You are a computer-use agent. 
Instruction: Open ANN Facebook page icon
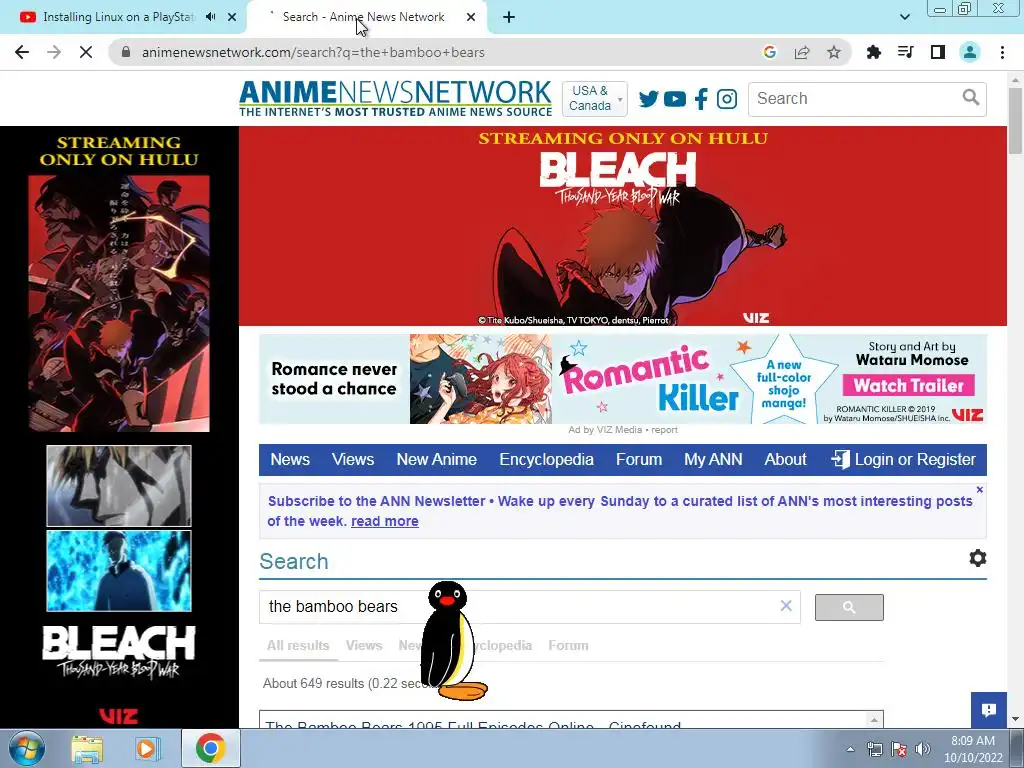click(701, 99)
